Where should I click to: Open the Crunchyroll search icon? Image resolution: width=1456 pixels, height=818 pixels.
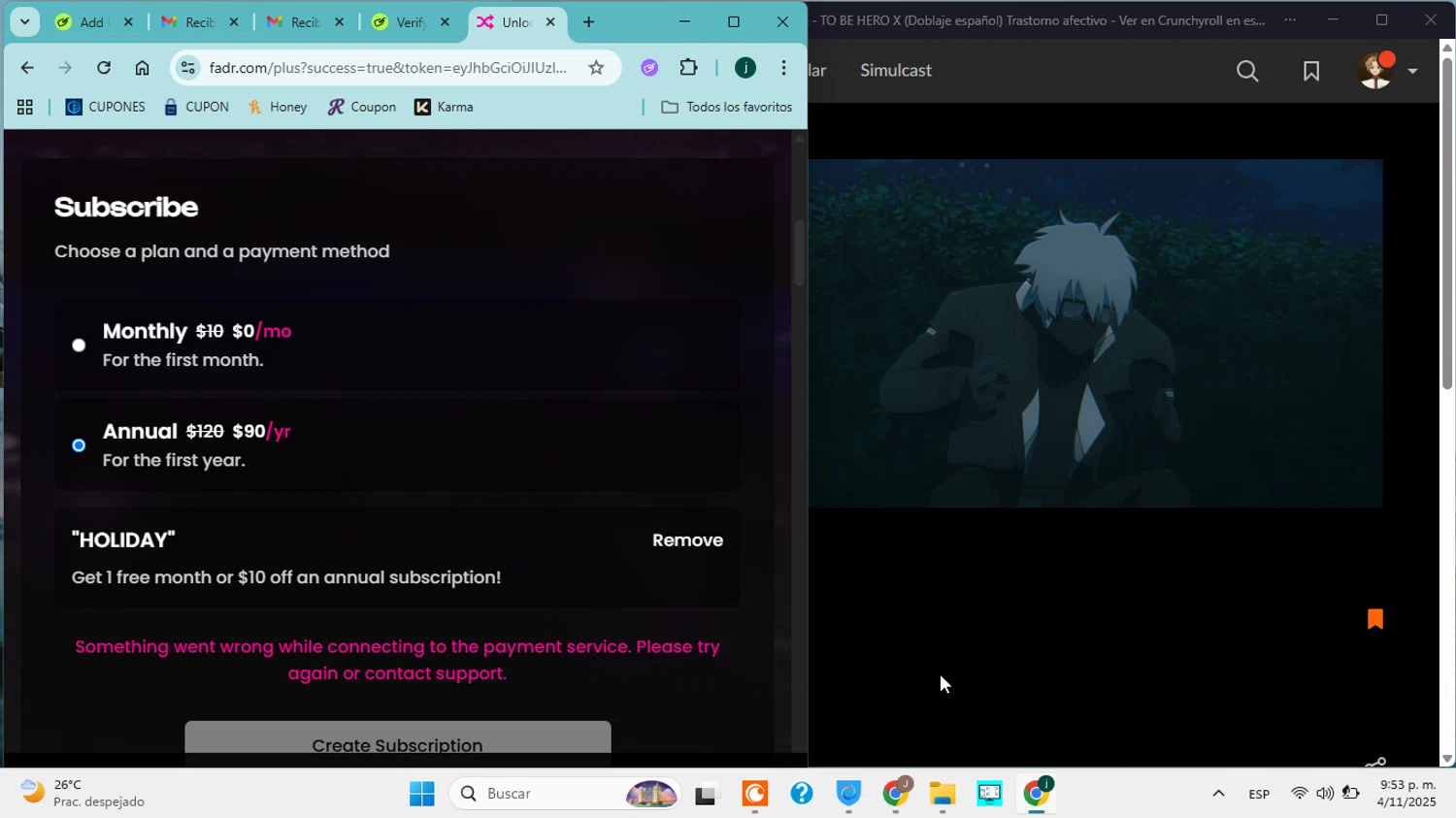pyautogui.click(x=1247, y=71)
